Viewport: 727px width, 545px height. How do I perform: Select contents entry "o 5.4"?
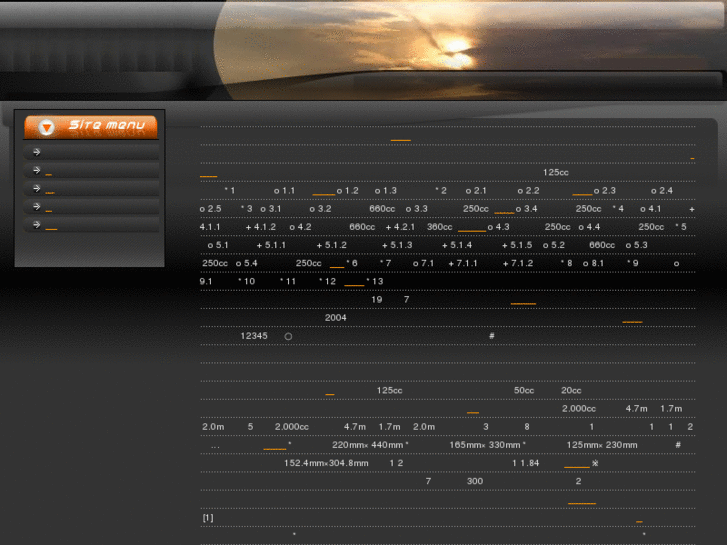[247, 263]
